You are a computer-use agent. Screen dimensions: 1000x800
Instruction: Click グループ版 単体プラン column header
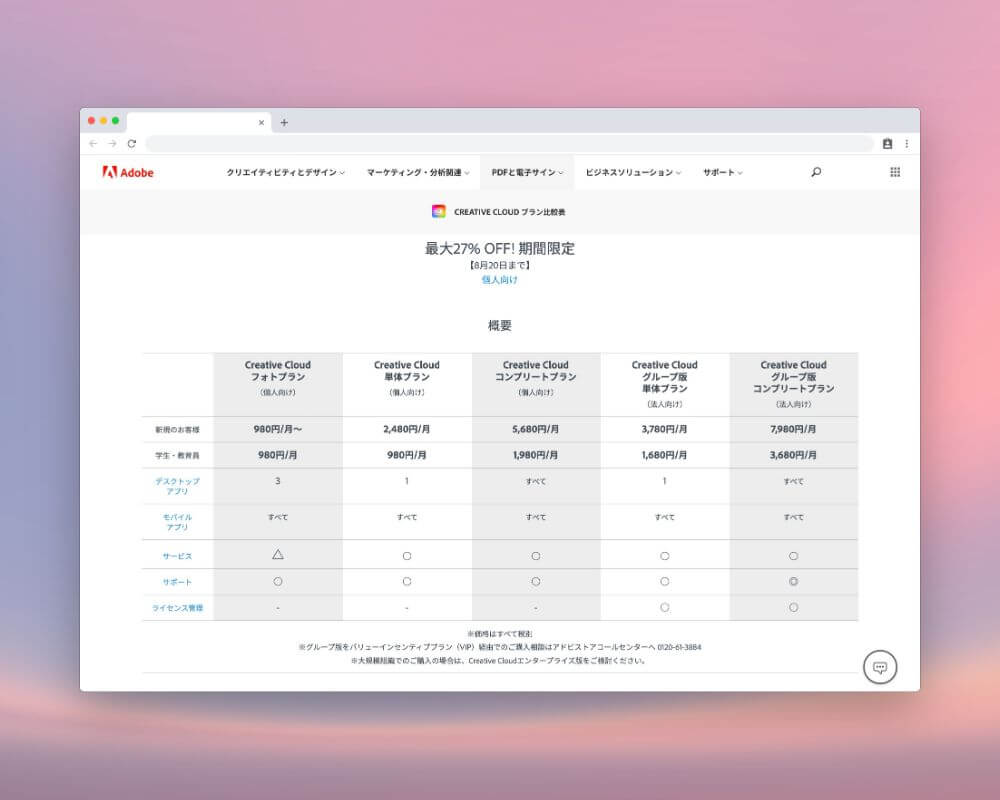(665, 383)
